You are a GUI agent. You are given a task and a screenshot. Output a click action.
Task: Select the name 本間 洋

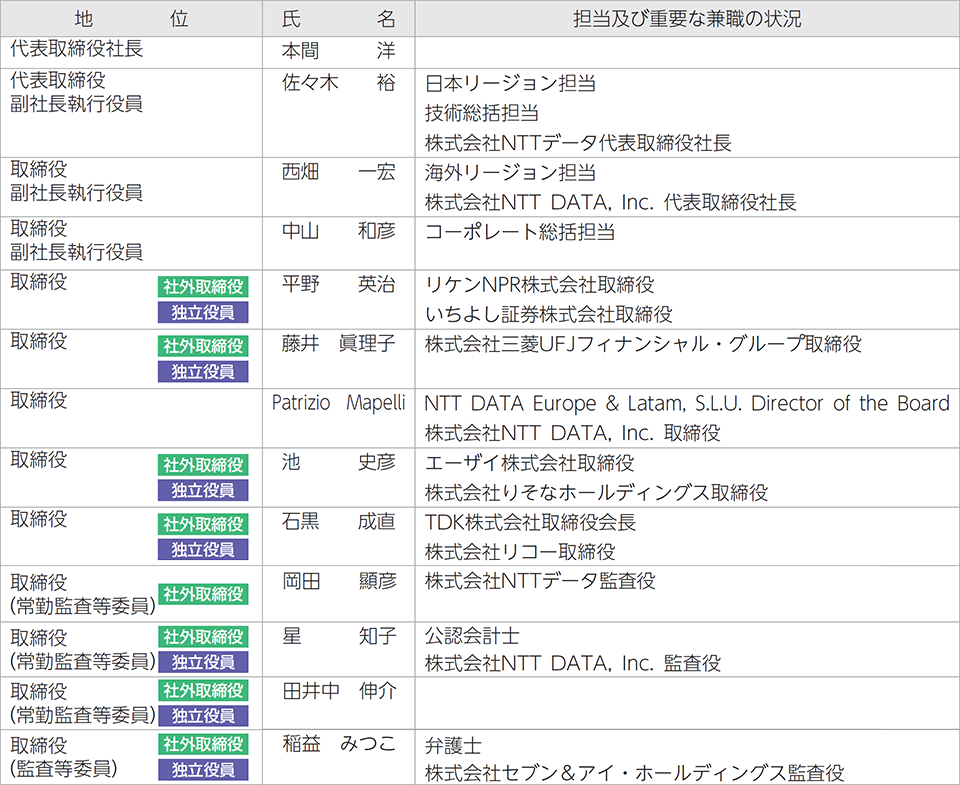[x=339, y=51]
